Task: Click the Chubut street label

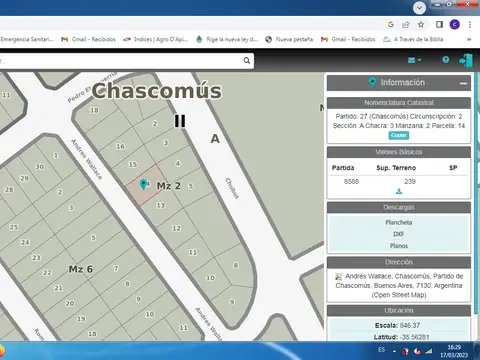Action: 232,188
